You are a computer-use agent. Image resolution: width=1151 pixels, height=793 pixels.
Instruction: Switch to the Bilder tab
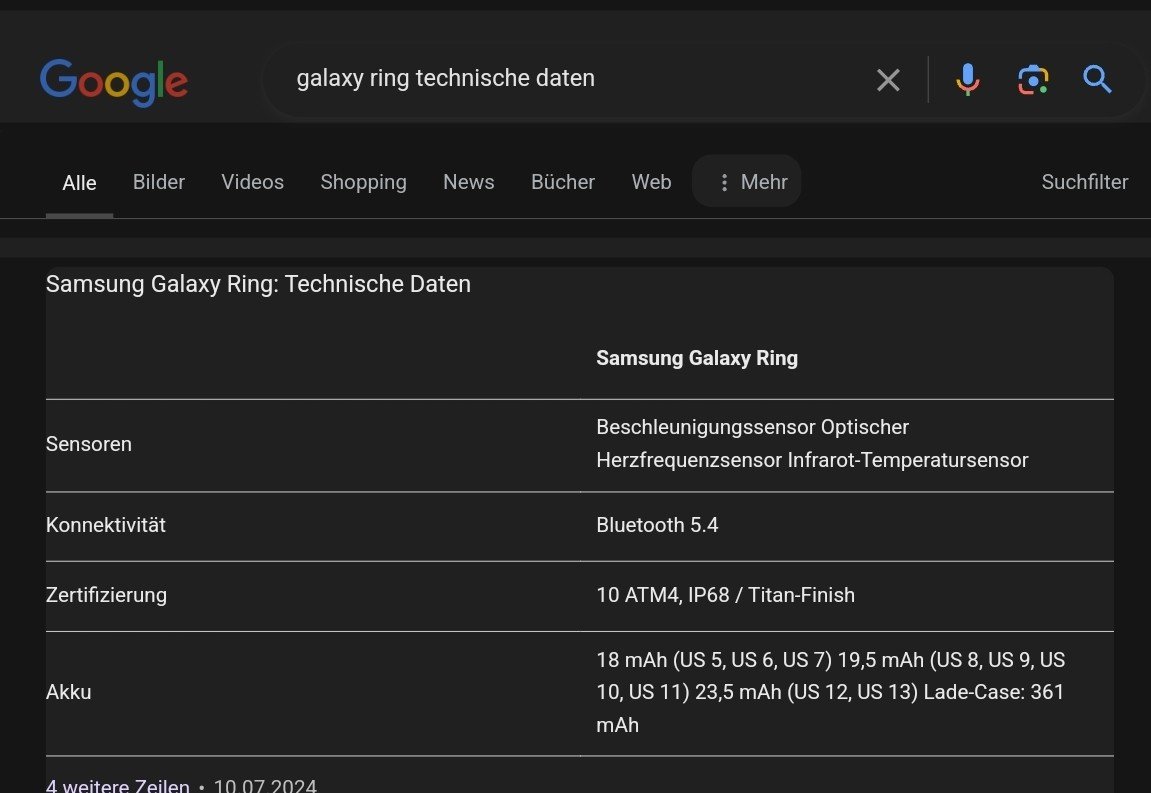[159, 182]
